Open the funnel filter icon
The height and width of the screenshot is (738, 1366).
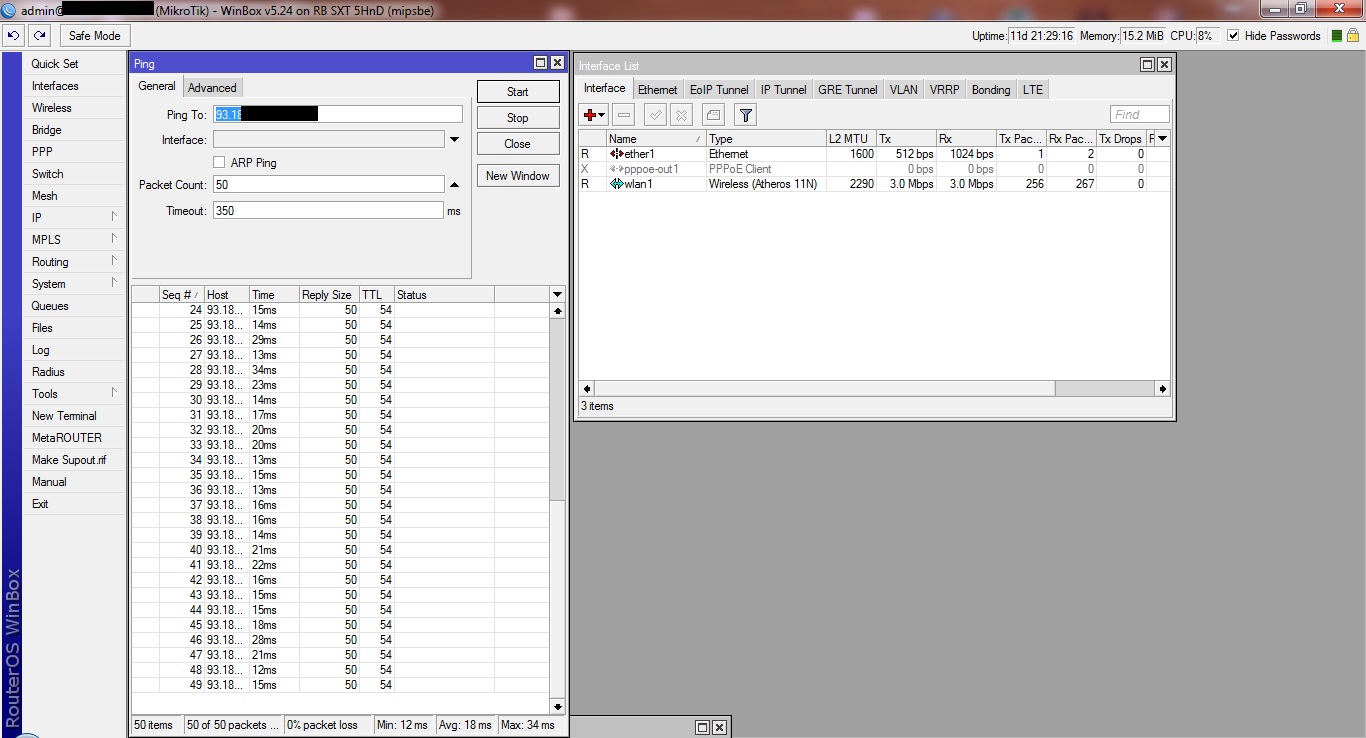(x=745, y=115)
